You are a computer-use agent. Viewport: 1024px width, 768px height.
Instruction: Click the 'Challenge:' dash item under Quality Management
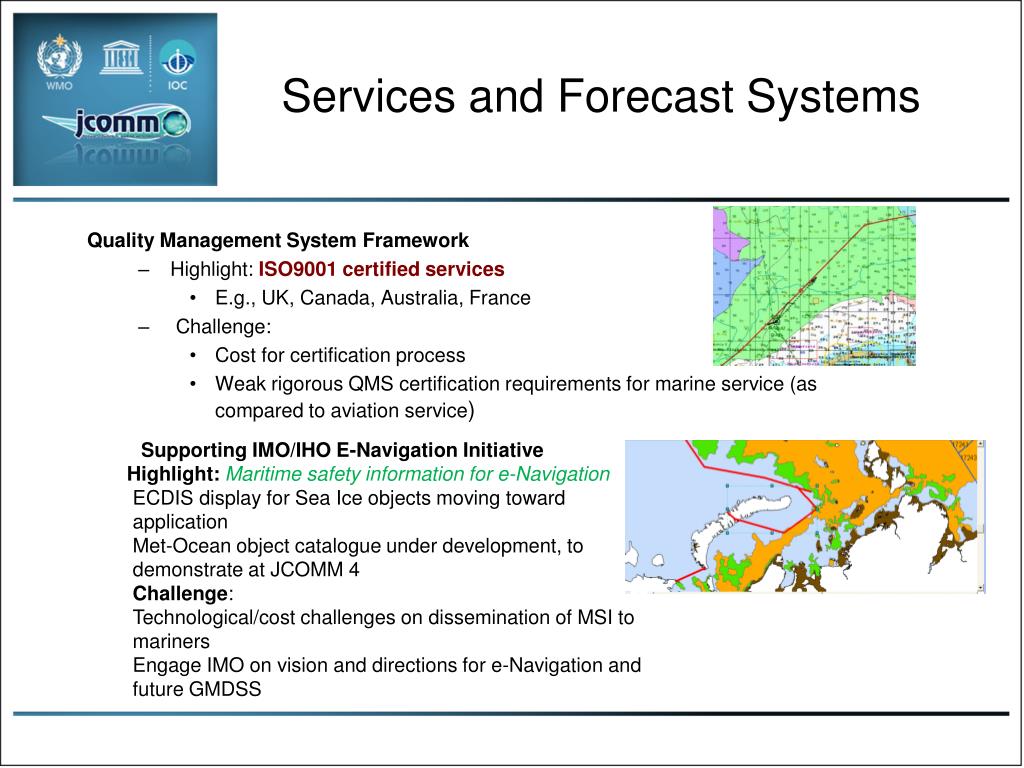[x=223, y=327]
